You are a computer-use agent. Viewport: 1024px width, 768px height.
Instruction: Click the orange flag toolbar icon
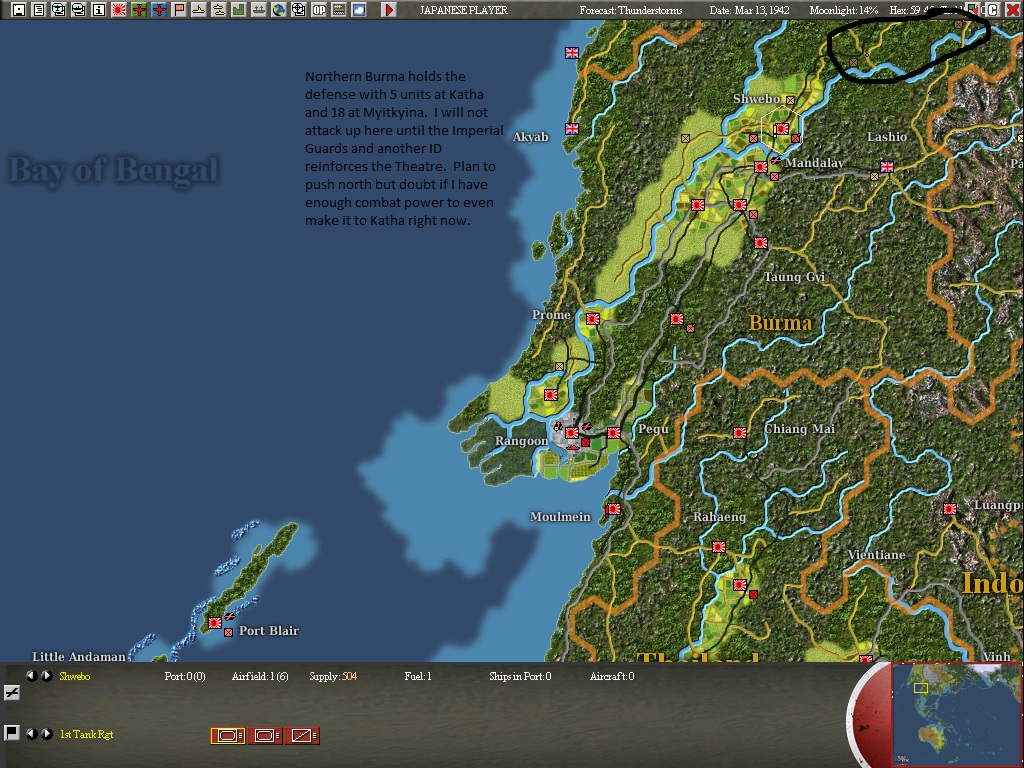point(178,10)
